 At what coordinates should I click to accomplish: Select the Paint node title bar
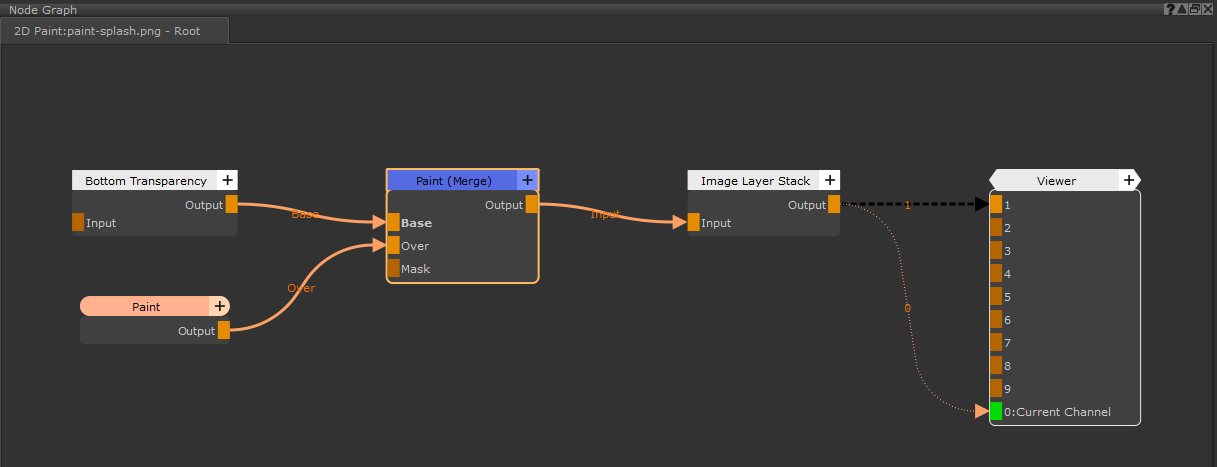146,307
